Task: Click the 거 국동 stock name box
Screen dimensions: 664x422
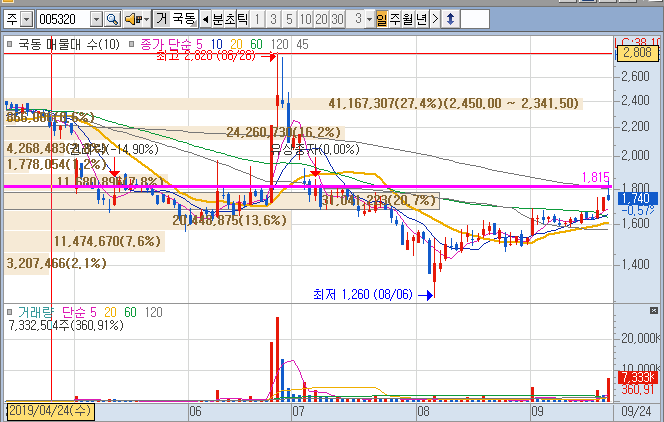Action: 175,19
